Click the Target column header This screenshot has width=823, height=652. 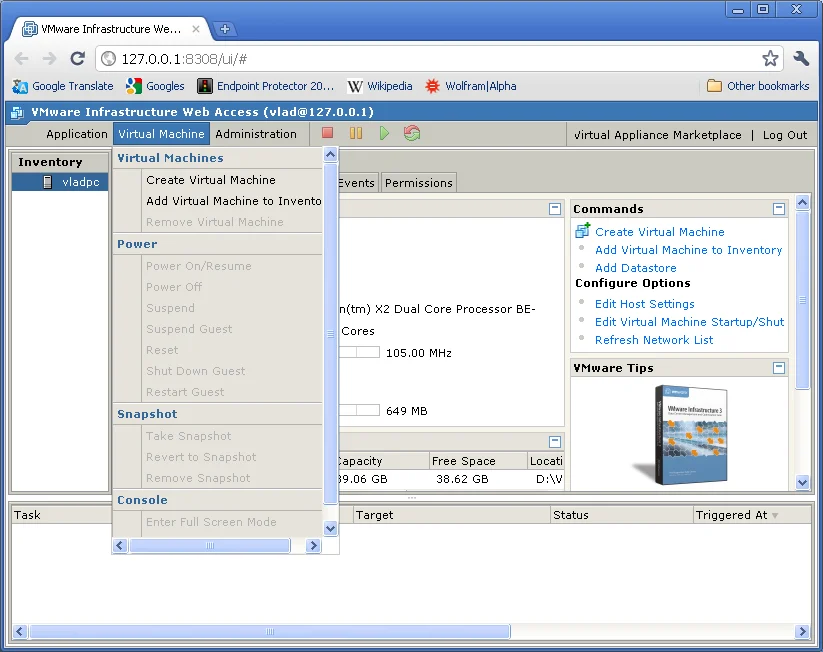[x=451, y=515]
